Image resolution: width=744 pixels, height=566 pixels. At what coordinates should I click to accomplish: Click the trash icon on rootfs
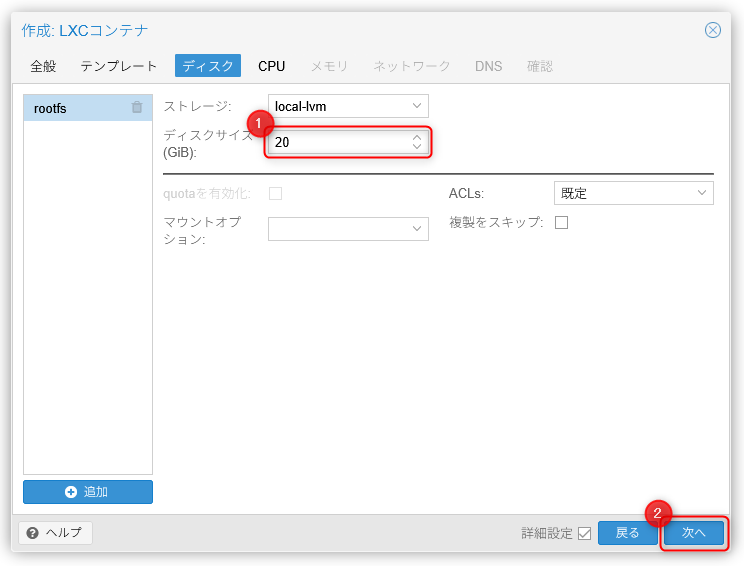[137, 108]
